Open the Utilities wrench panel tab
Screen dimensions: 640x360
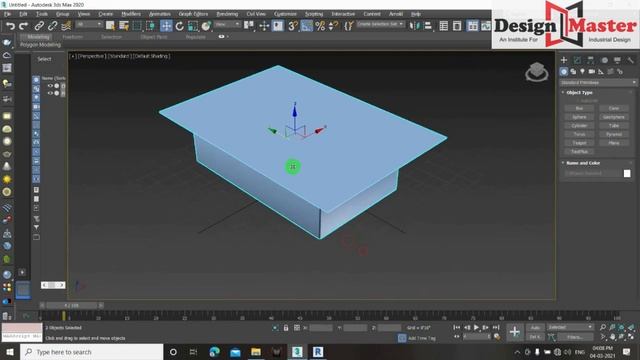point(631,60)
